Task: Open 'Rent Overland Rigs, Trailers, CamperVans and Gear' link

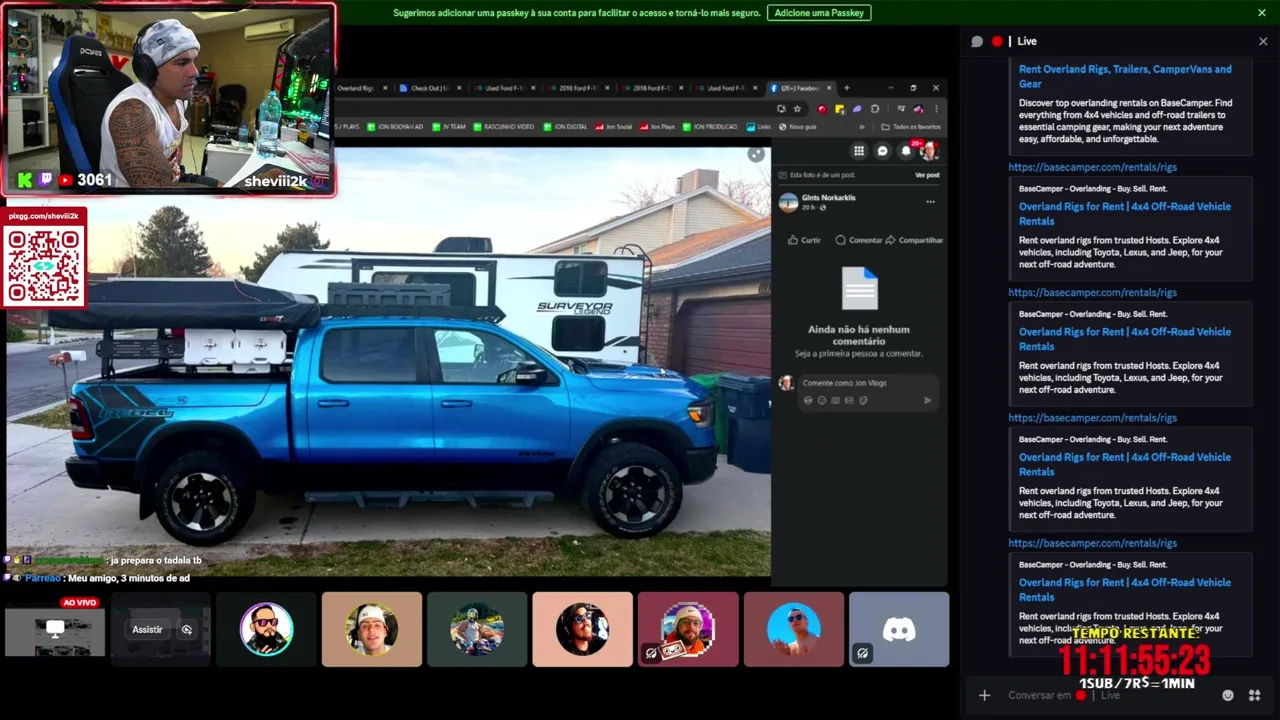Action: coord(1125,76)
